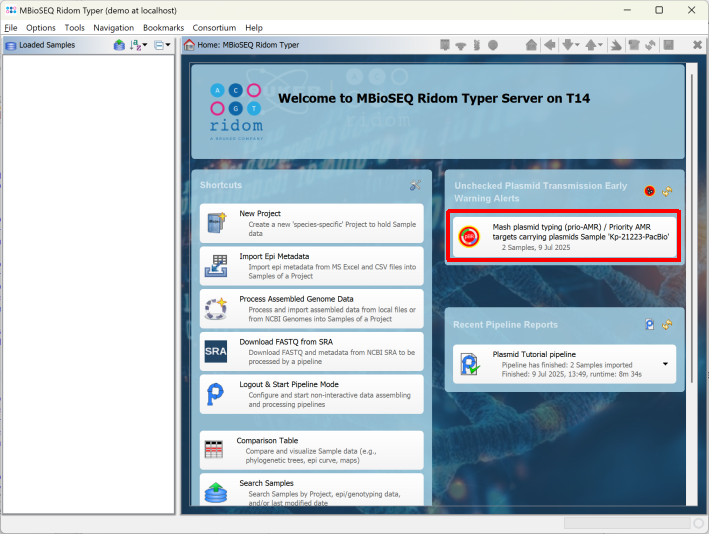Image resolution: width=709 pixels, height=534 pixels.
Task: Open the pipeline reports overview icon
Action: (650, 324)
